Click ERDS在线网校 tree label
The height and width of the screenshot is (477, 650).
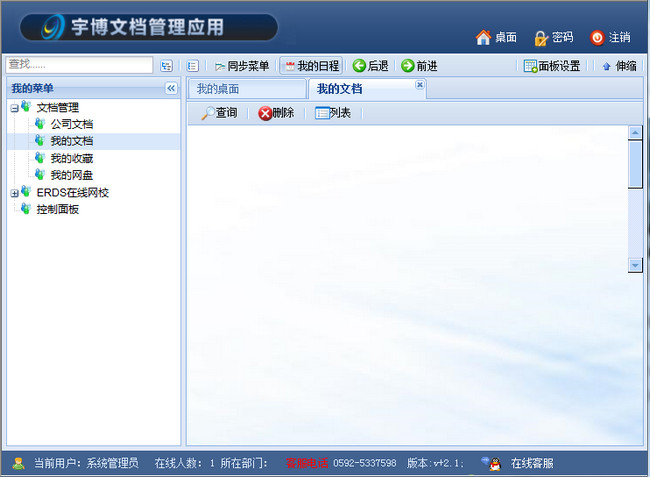point(73,193)
